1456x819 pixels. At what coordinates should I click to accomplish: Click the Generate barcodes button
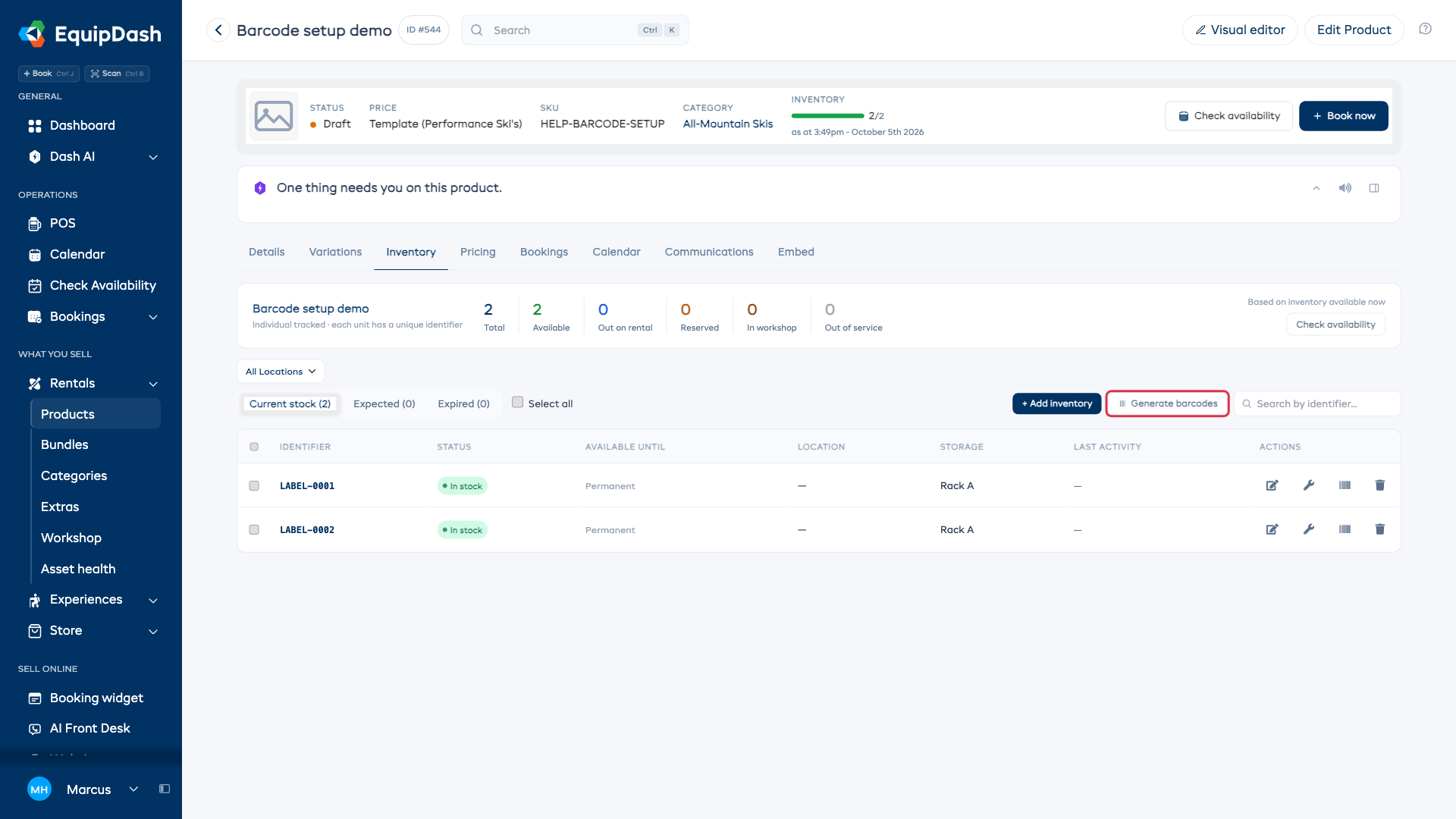(1168, 403)
